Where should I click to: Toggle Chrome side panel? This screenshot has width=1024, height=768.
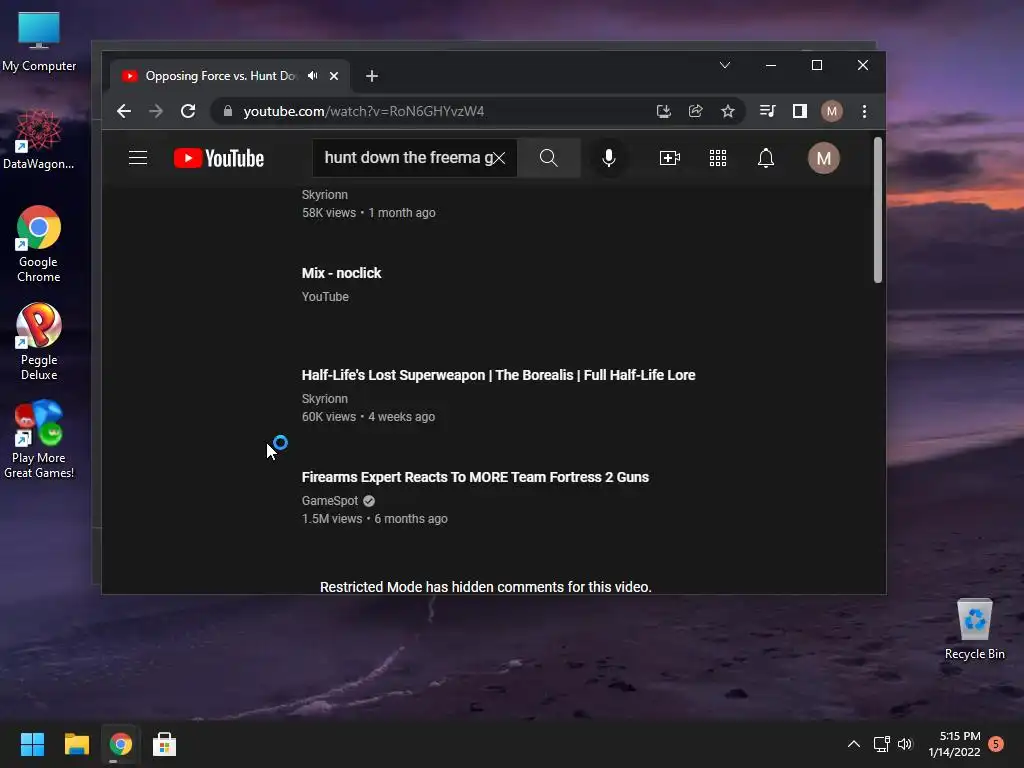point(799,111)
